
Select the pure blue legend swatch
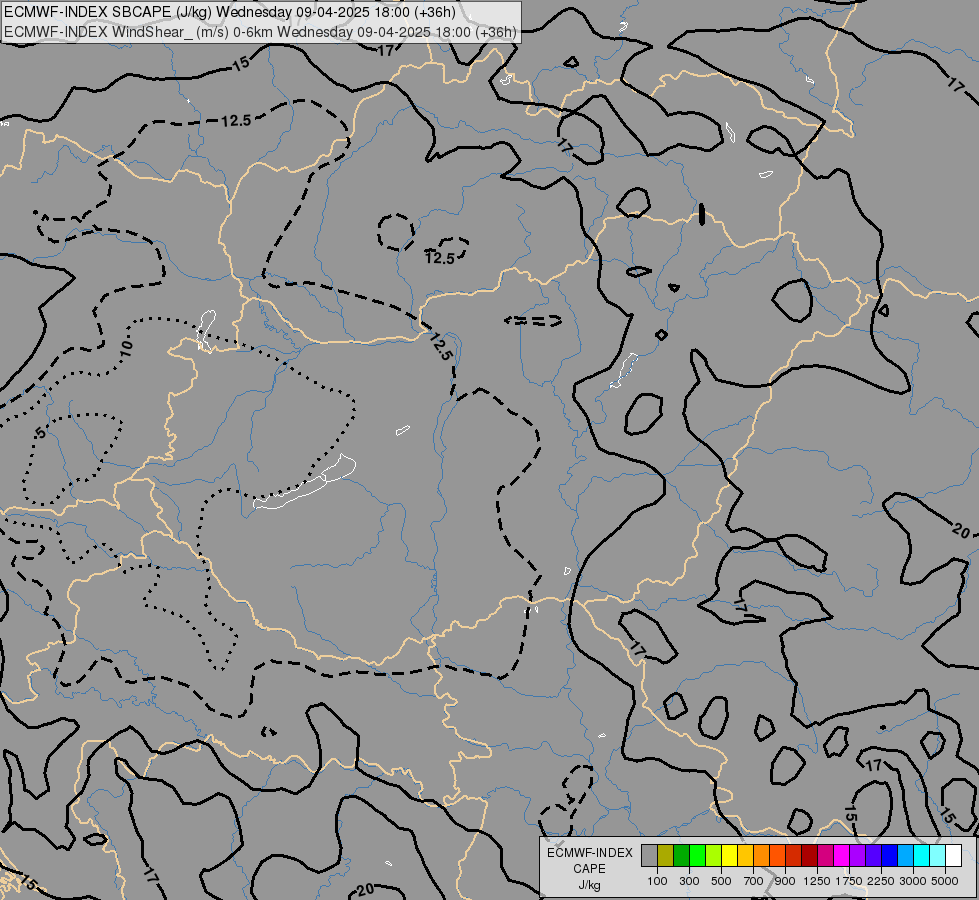pyautogui.click(x=890, y=855)
